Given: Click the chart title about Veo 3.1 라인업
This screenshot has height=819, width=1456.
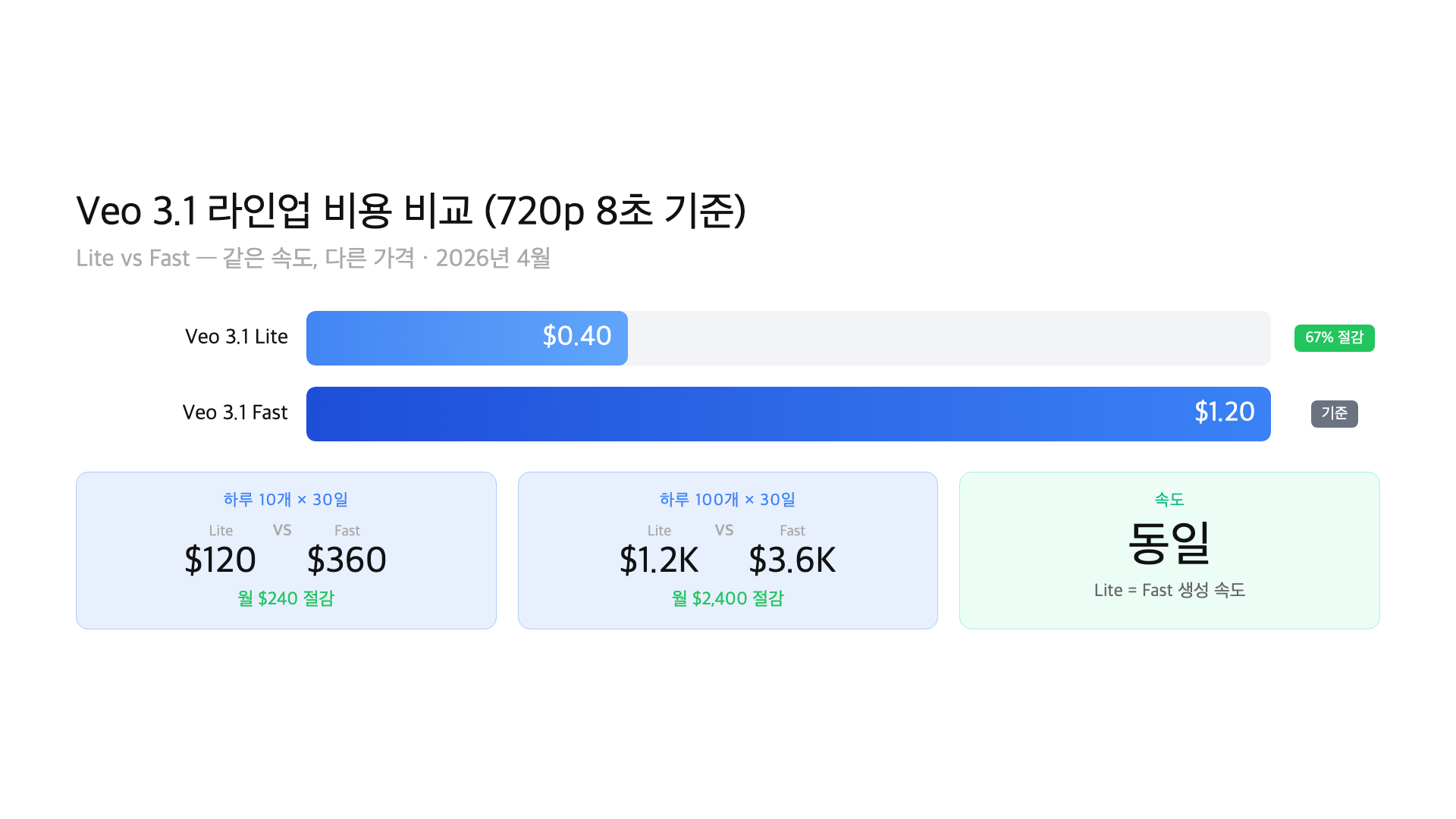Looking at the screenshot, I should [x=411, y=211].
